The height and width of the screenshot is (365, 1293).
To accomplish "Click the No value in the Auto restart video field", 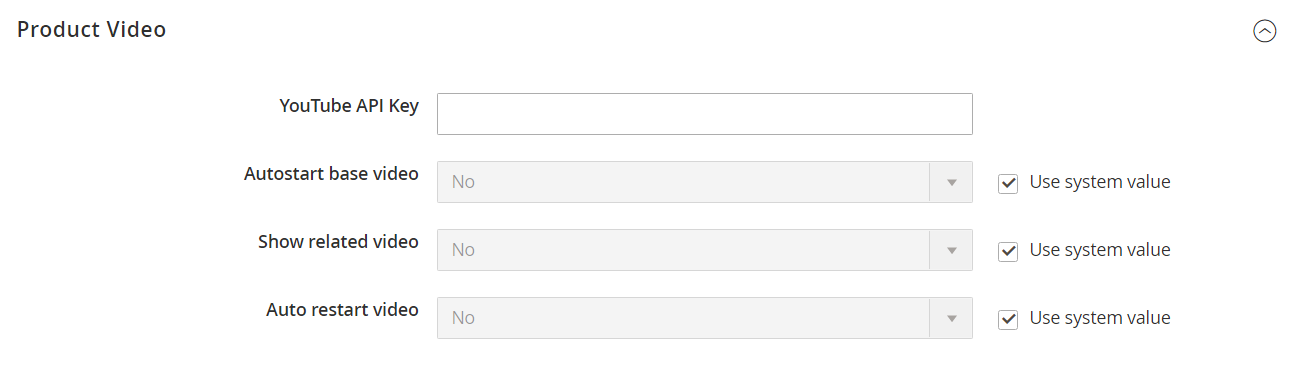I will [463, 318].
